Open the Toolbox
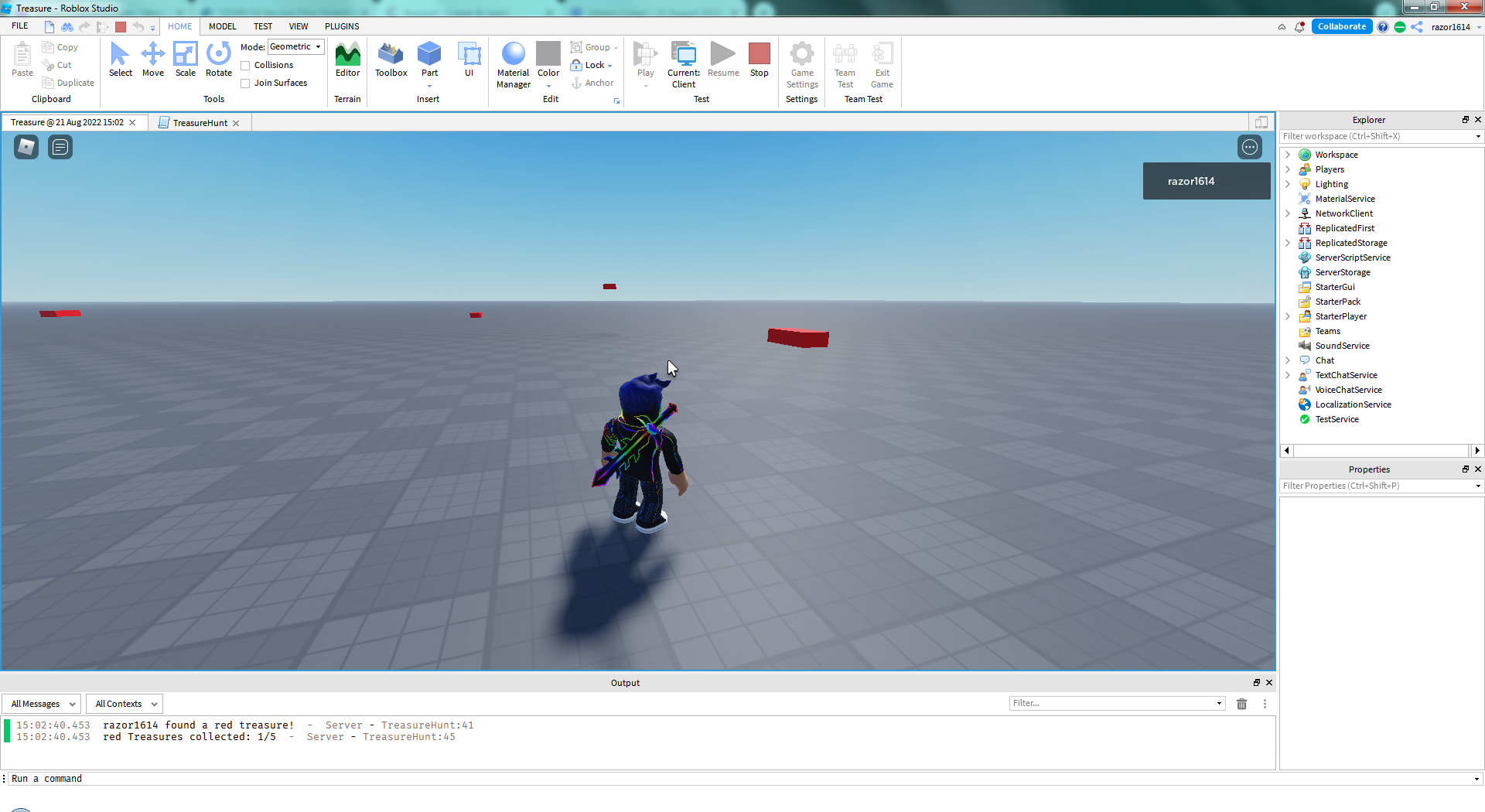This screenshot has height=812, width=1485. 391,60
